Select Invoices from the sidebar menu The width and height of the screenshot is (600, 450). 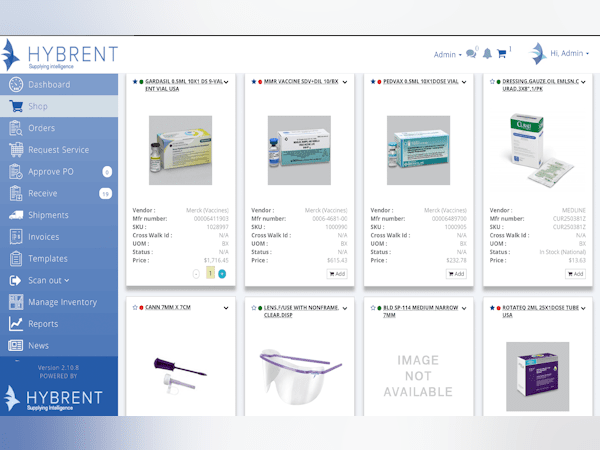(x=44, y=237)
